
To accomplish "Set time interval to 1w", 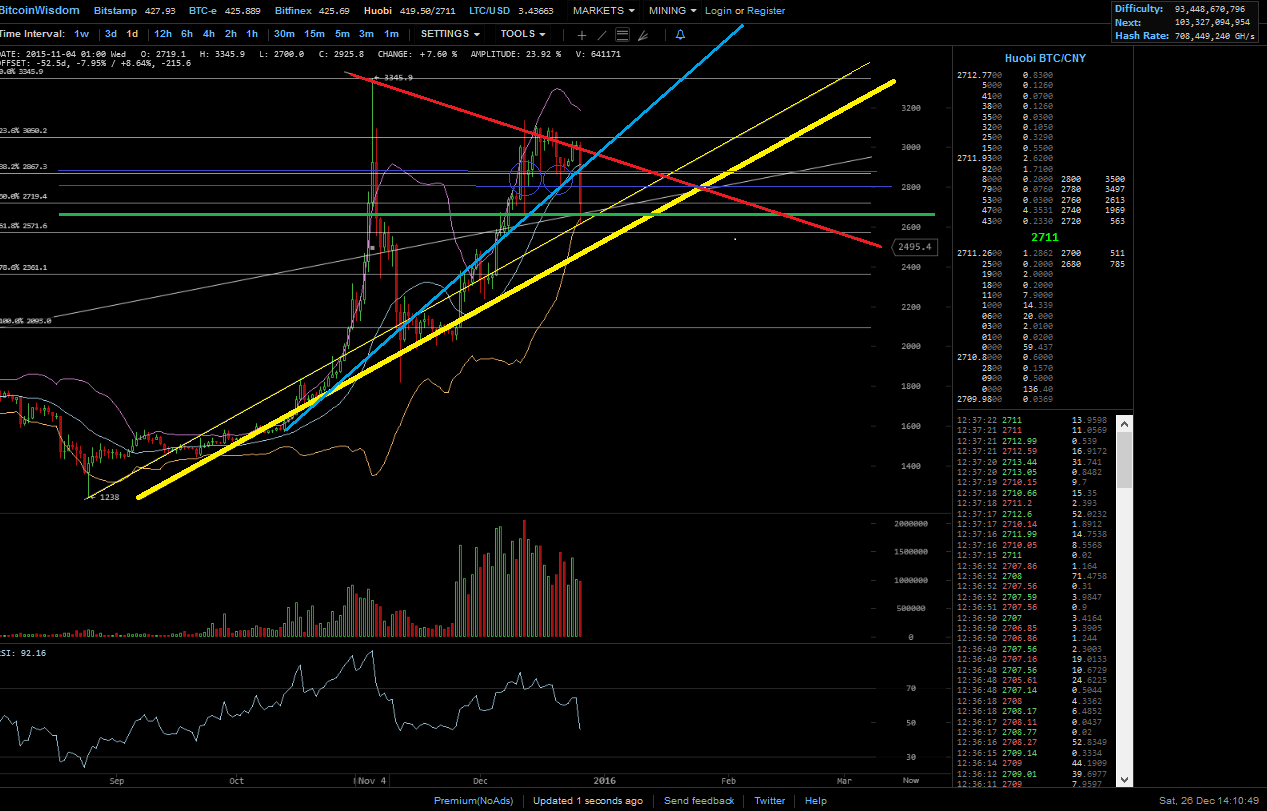I will click(81, 34).
